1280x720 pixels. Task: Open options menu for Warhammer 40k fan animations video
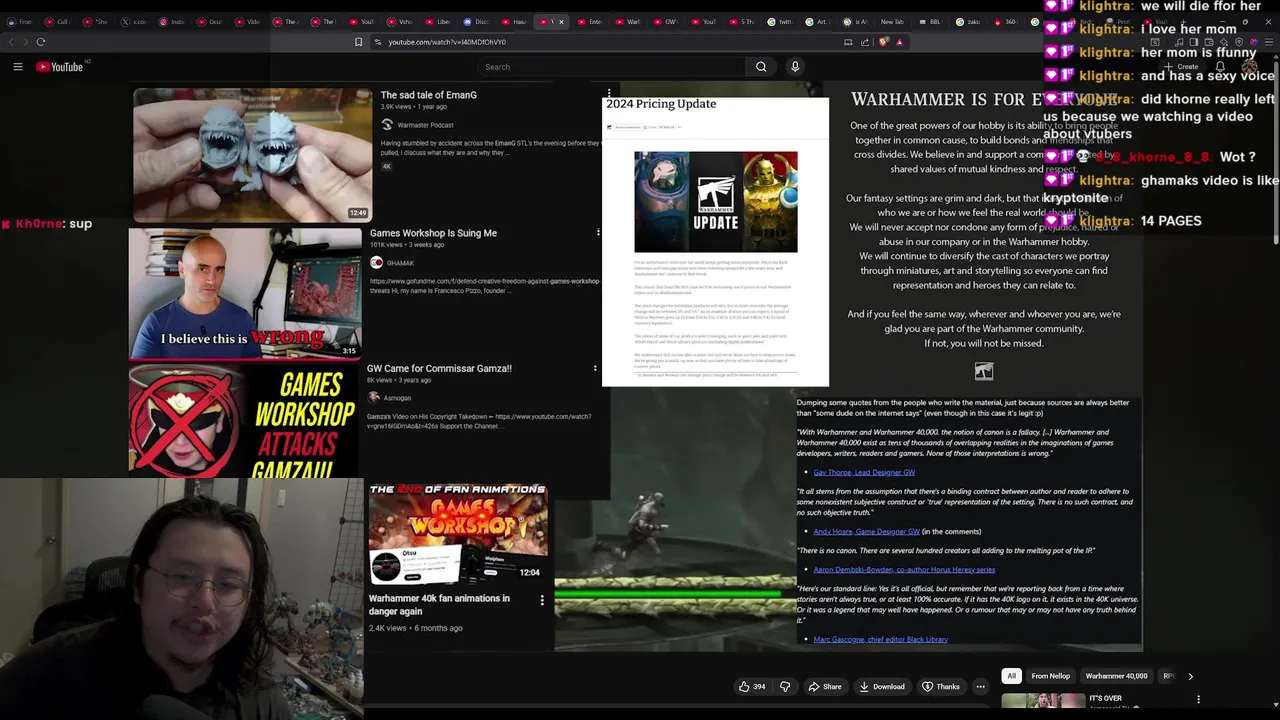(x=542, y=600)
